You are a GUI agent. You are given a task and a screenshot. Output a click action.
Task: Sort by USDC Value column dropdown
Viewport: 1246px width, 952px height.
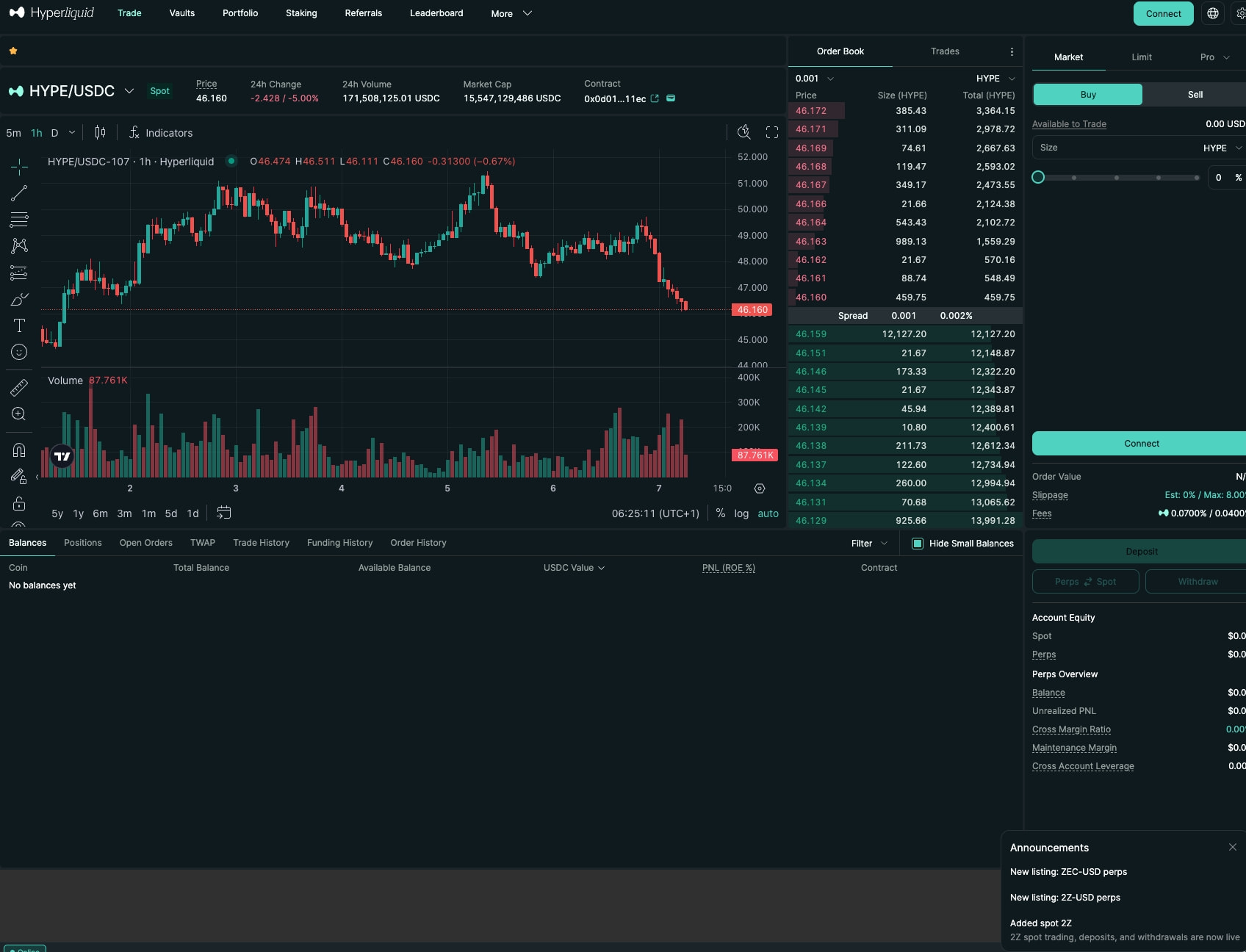point(574,567)
